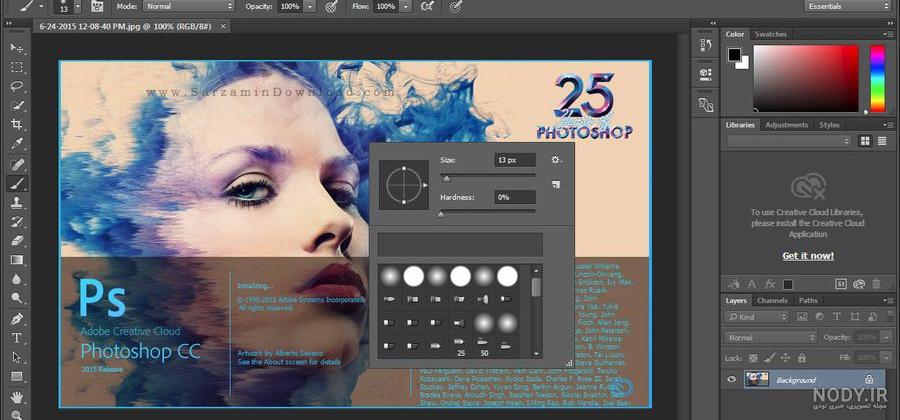The image size is (900, 420).
Task: Open the collapsed History panel icon
Action: point(705,45)
